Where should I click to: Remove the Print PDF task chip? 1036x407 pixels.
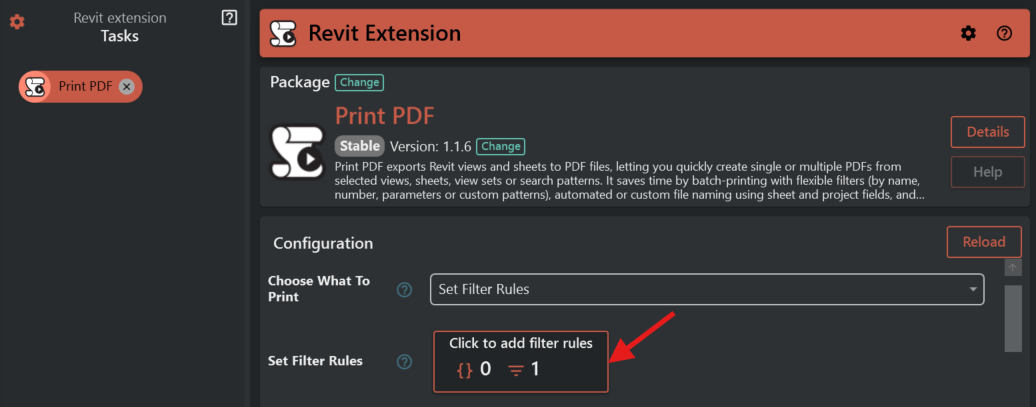(x=126, y=86)
